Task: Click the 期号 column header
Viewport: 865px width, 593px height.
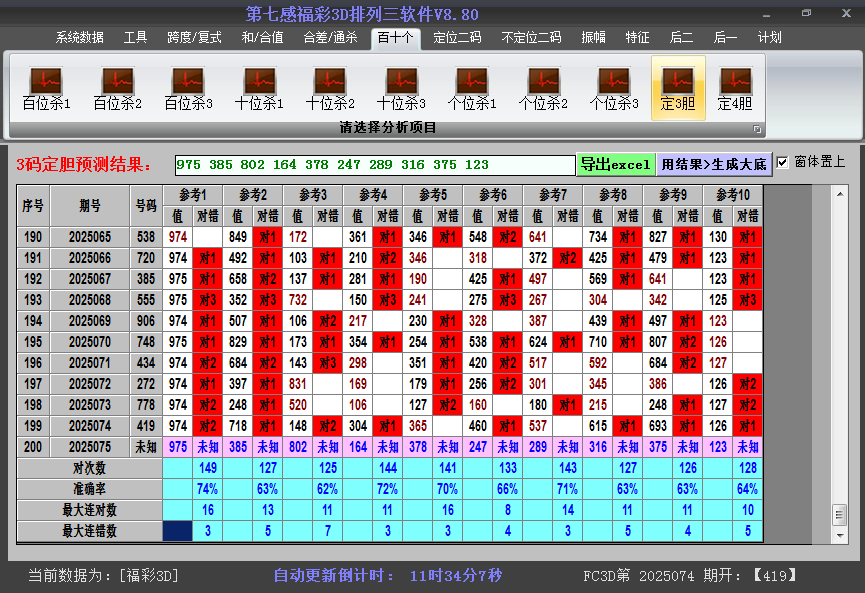Action: pyautogui.click(x=90, y=206)
